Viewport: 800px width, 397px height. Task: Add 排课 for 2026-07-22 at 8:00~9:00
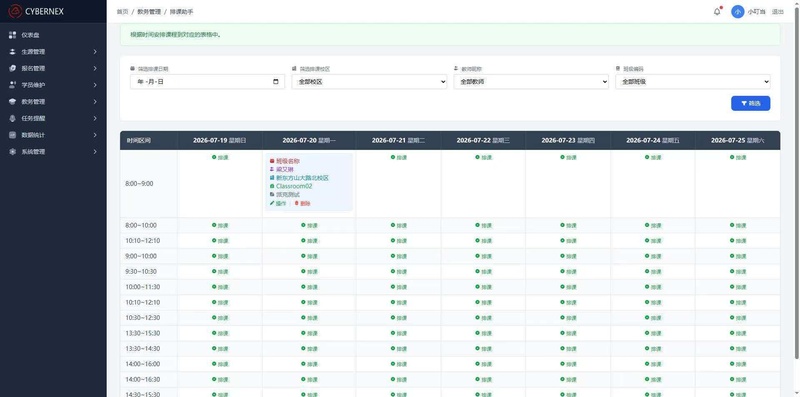[x=483, y=157]
